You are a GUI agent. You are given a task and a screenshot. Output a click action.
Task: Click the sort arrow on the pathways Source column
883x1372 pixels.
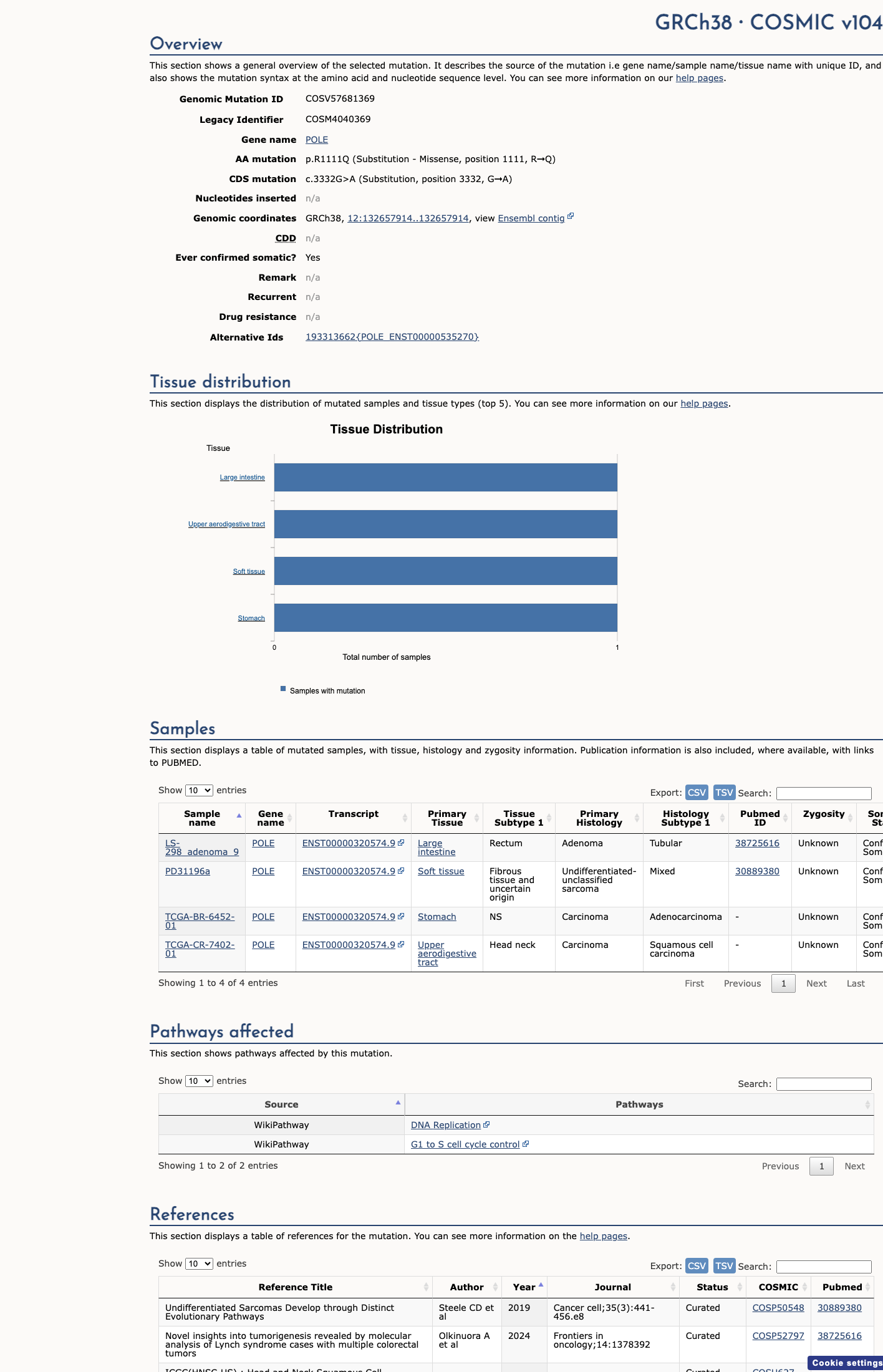(x=398, y=1103)
